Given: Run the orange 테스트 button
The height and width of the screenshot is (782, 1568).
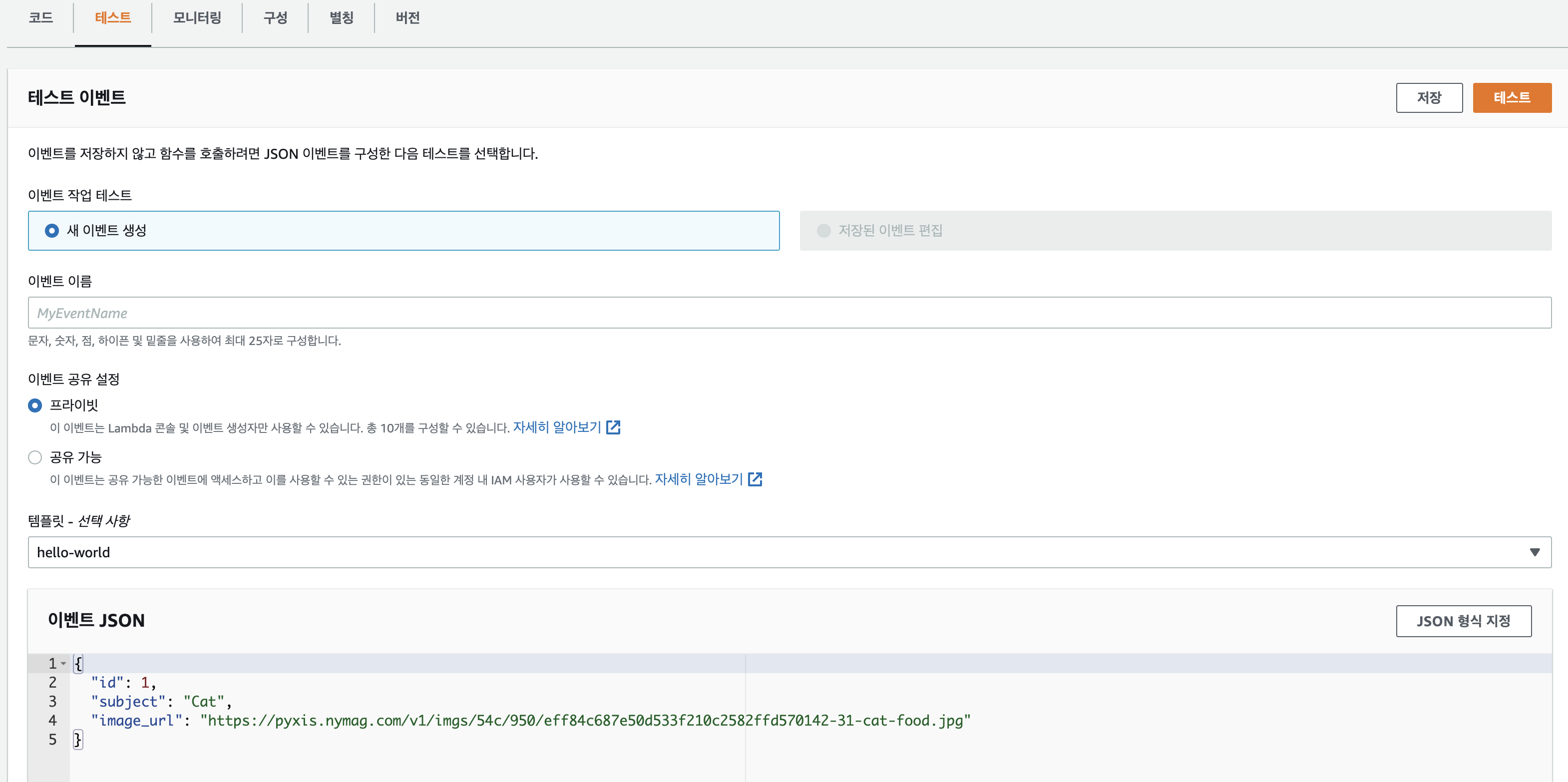Looking at the screenshot, I should [1512, 98].
